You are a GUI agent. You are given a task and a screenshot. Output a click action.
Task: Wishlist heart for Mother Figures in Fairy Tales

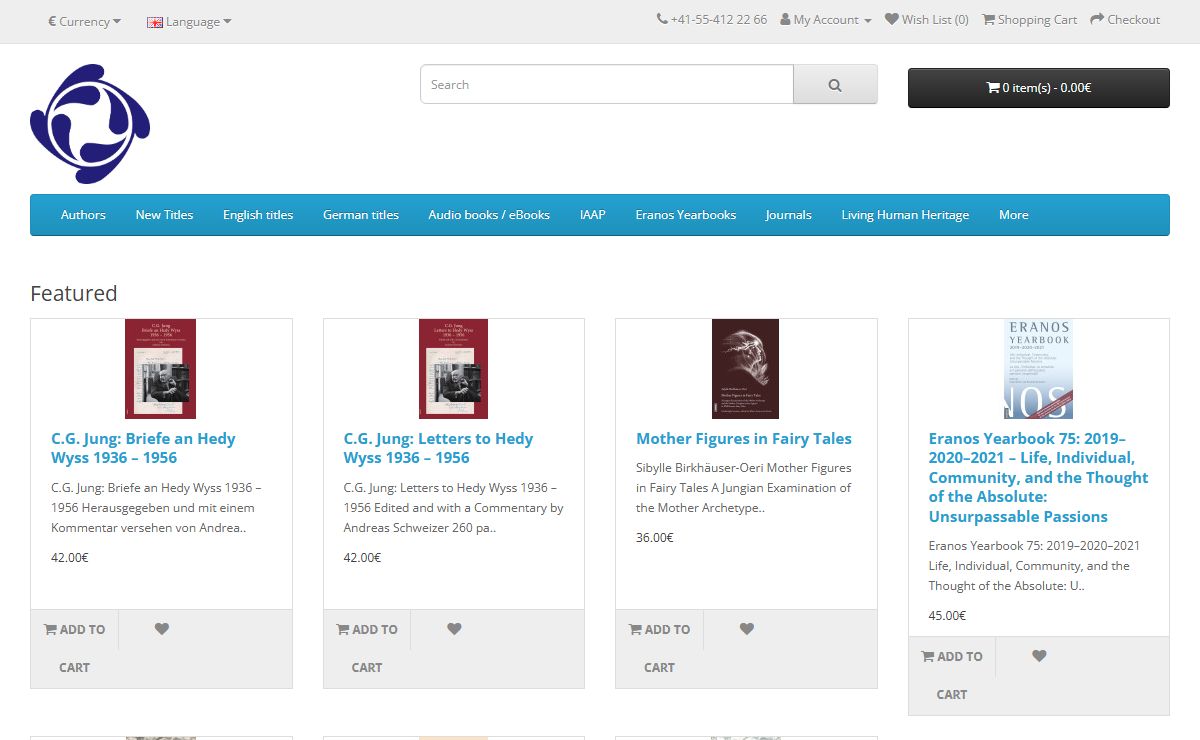[x=747, y=629]
